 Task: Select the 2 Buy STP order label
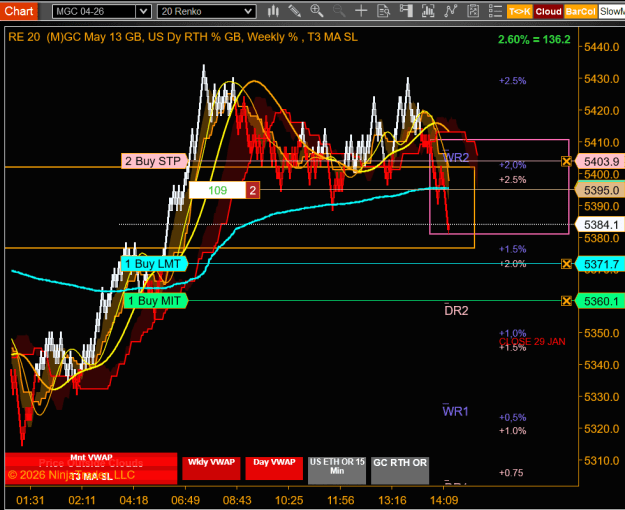[154, 161]
